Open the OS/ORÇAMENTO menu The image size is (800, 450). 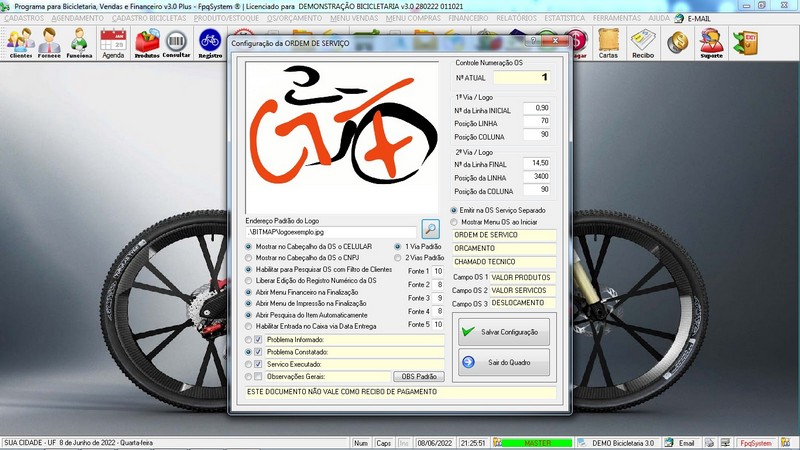click(x=294, y=18)
